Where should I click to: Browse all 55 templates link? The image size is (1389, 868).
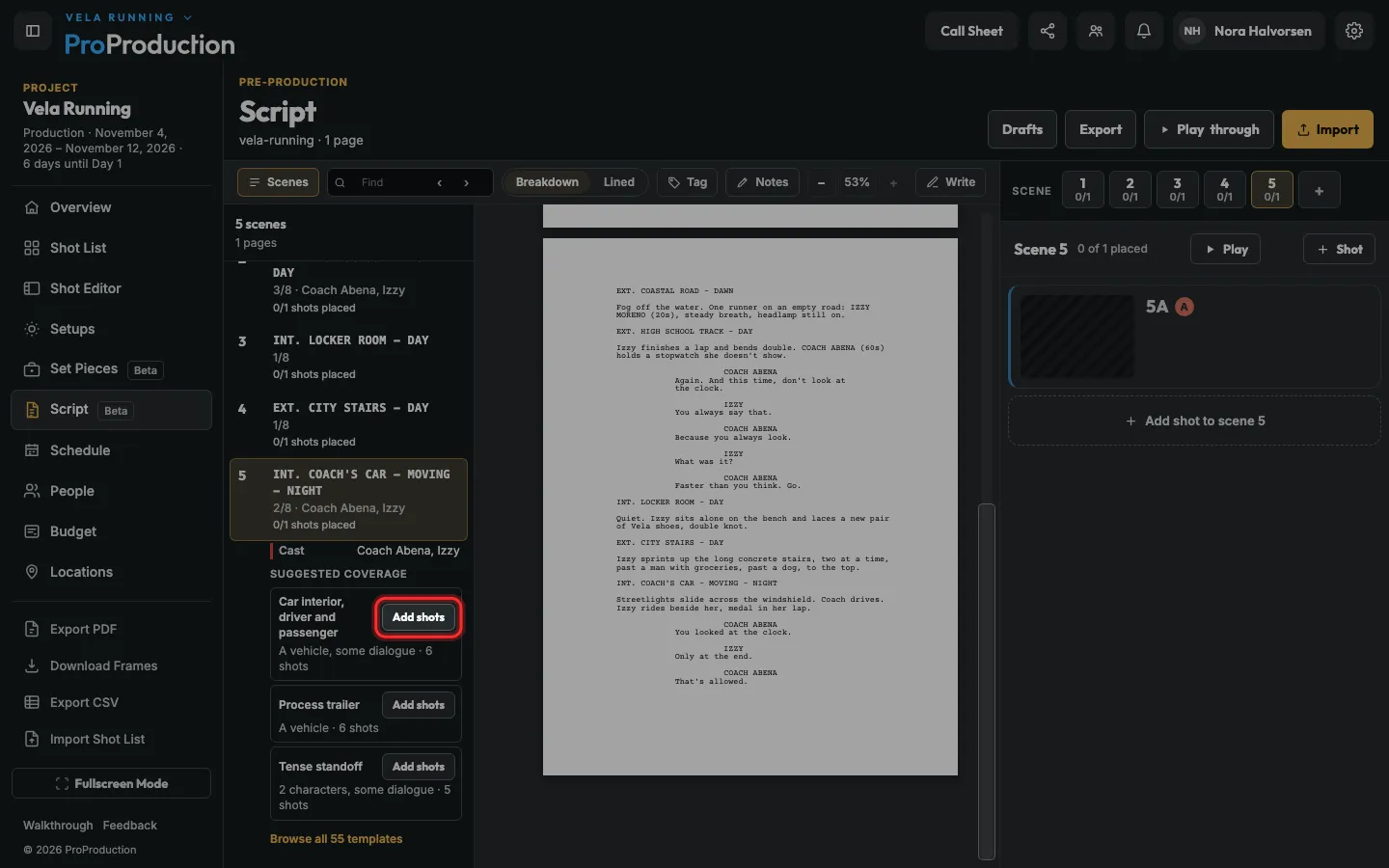336,839
